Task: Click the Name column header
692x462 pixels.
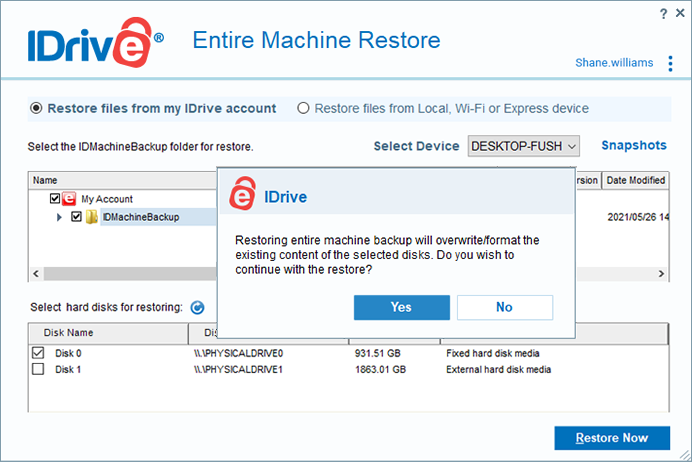Action: (123, 180)
